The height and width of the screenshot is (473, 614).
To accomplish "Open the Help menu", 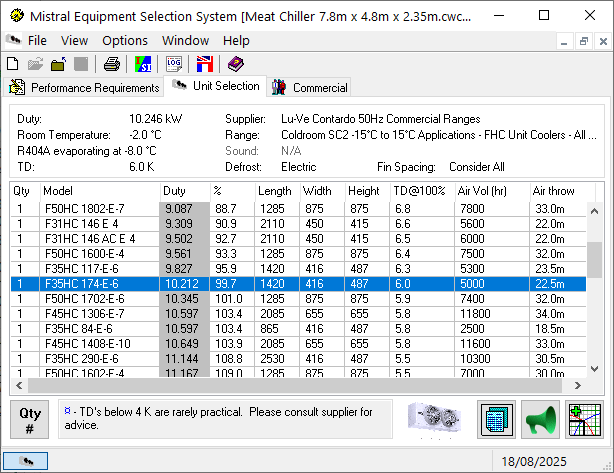I will [236, 40].
